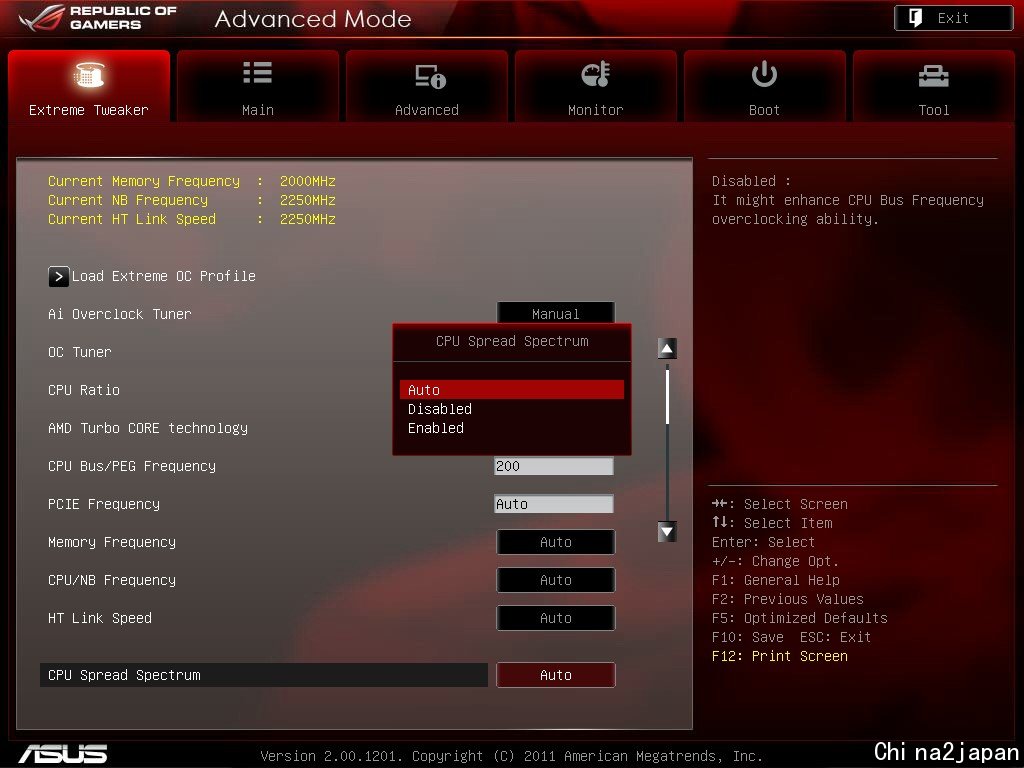1024x768 pixels.
Task: Select the Ai Overclock Tuner label
Action: [120, 314]
